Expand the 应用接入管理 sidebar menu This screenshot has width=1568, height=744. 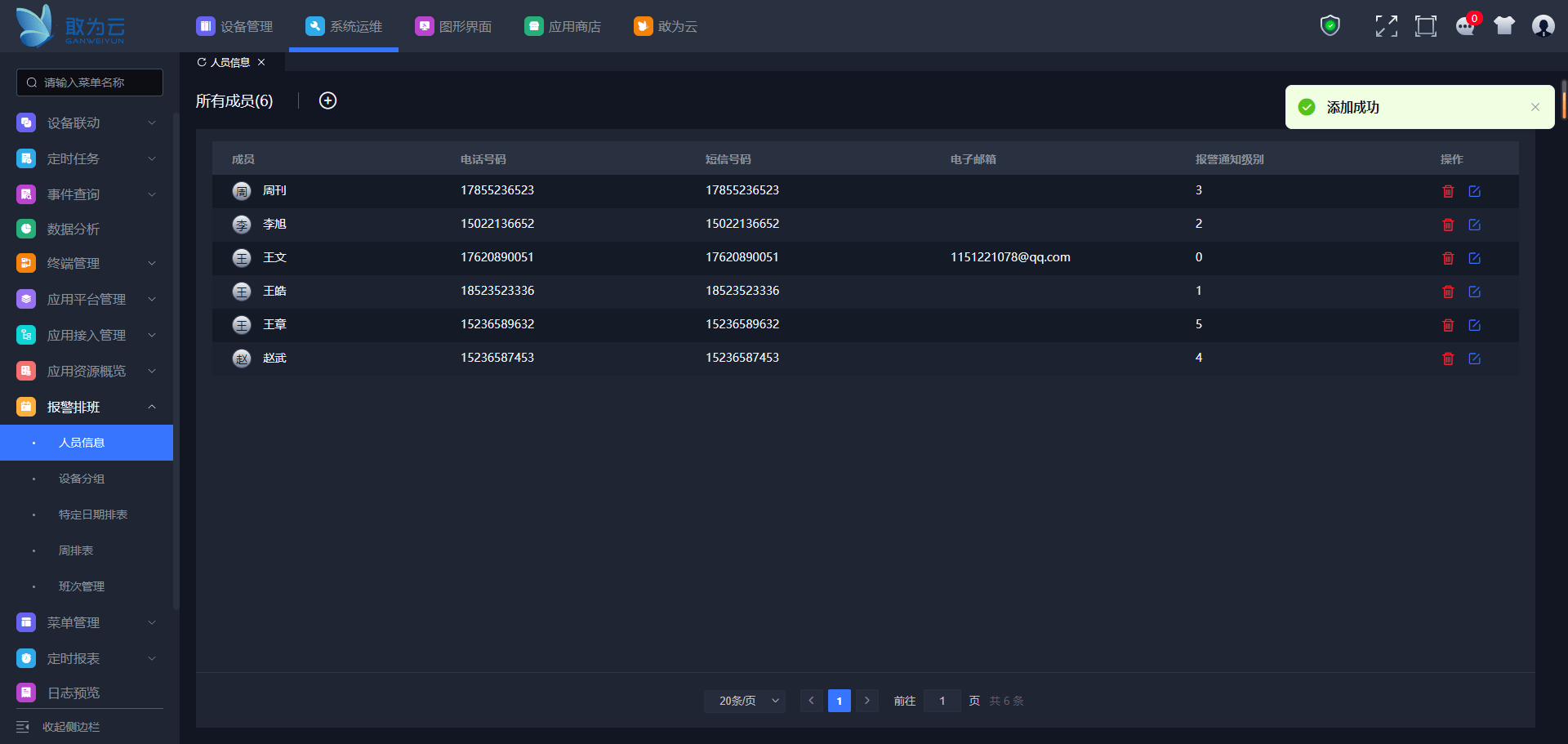87,335
